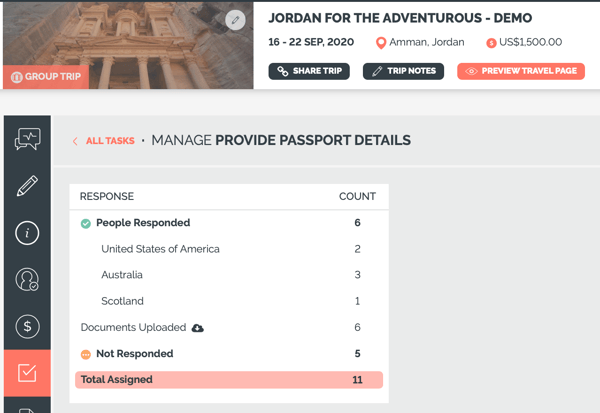The image size is (600, 413).
Task: Open the activity chat sidebar icon
Action: [27, 139]
